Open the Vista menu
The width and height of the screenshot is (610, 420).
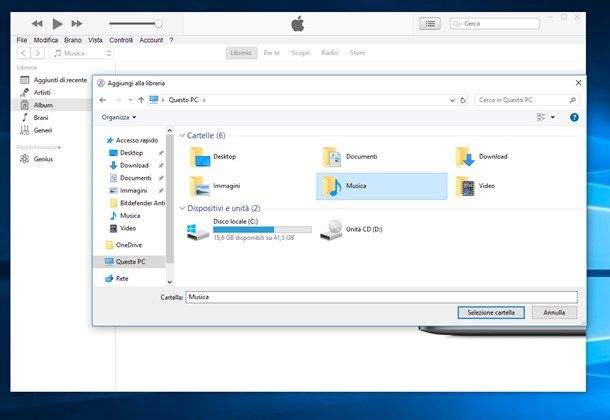(95, 40)
